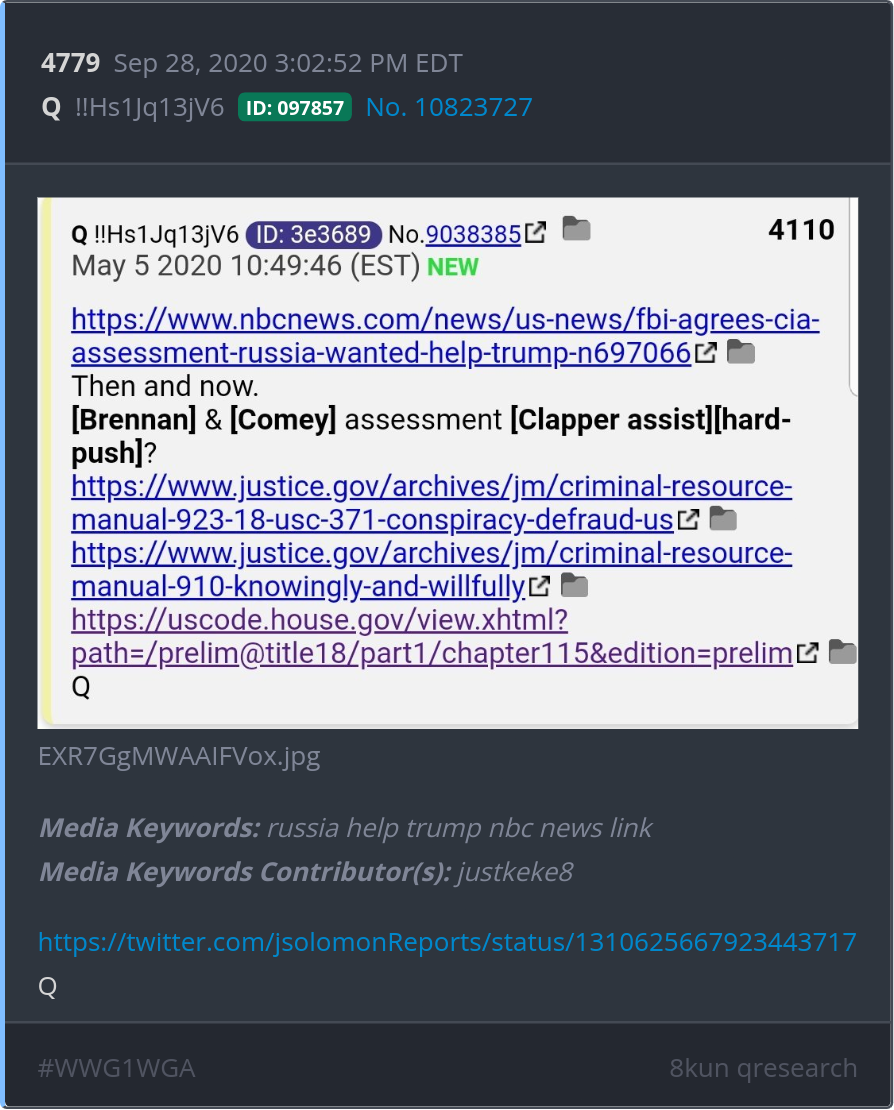Click the embedded post 4110 screenshot image

[x=447, y=463]
